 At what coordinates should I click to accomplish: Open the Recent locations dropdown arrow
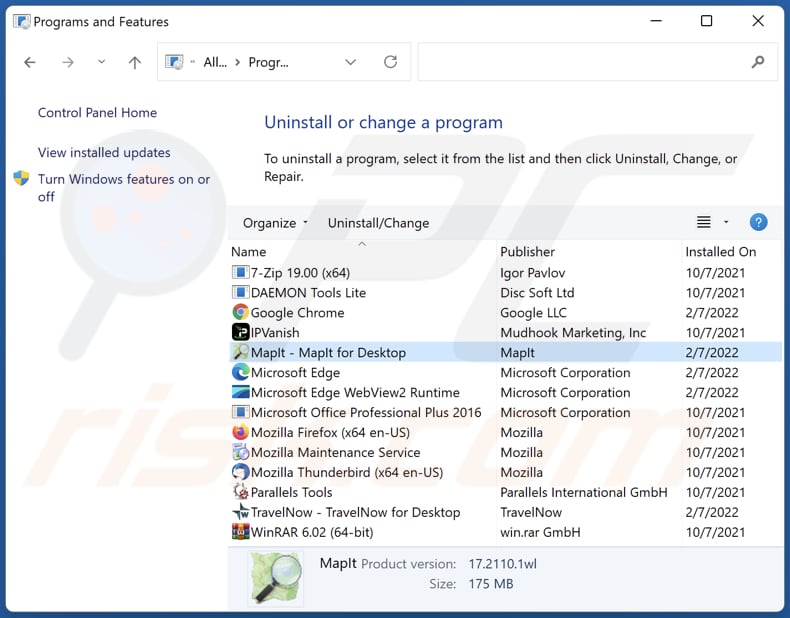click(x=102, y=62)
